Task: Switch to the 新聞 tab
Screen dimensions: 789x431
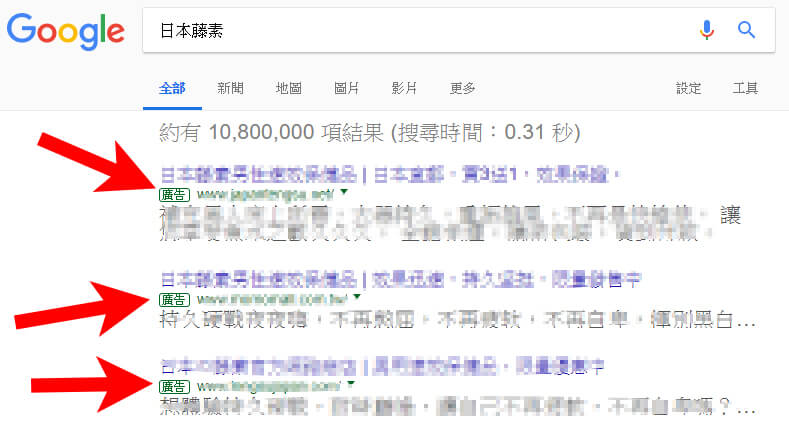Action: tap(230, 89)
